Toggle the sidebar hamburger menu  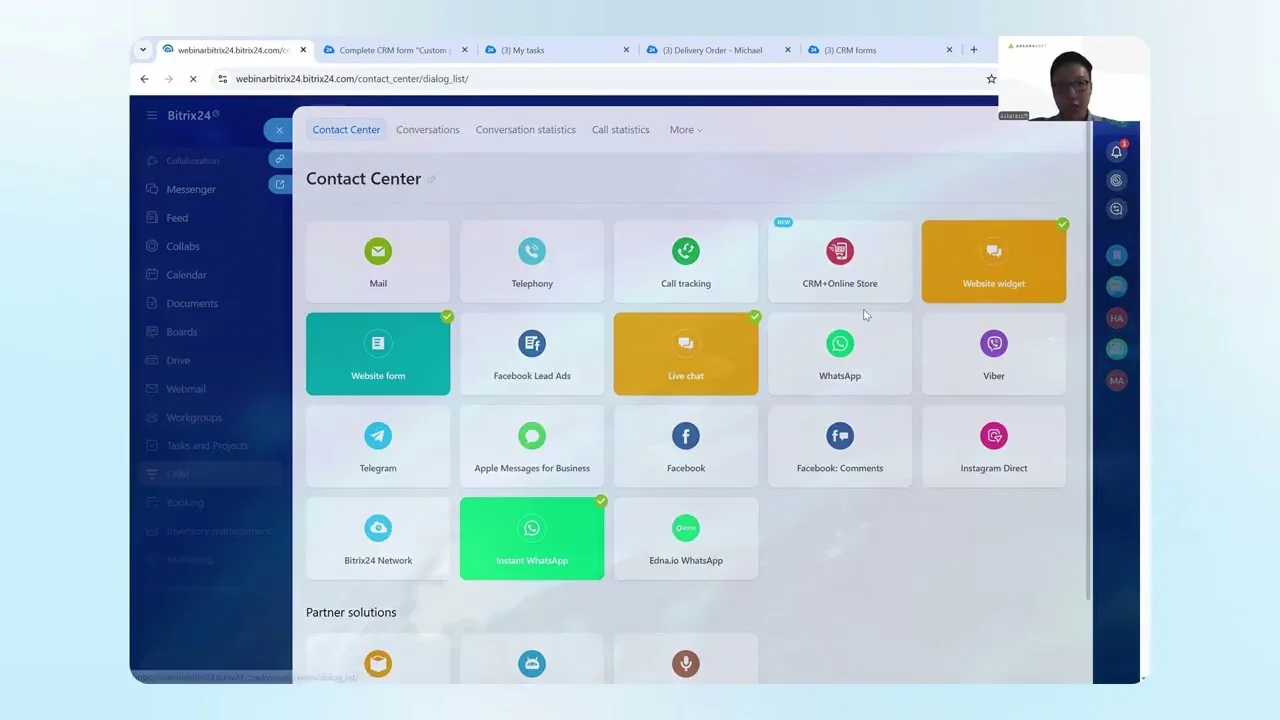[x=152, y=115]
